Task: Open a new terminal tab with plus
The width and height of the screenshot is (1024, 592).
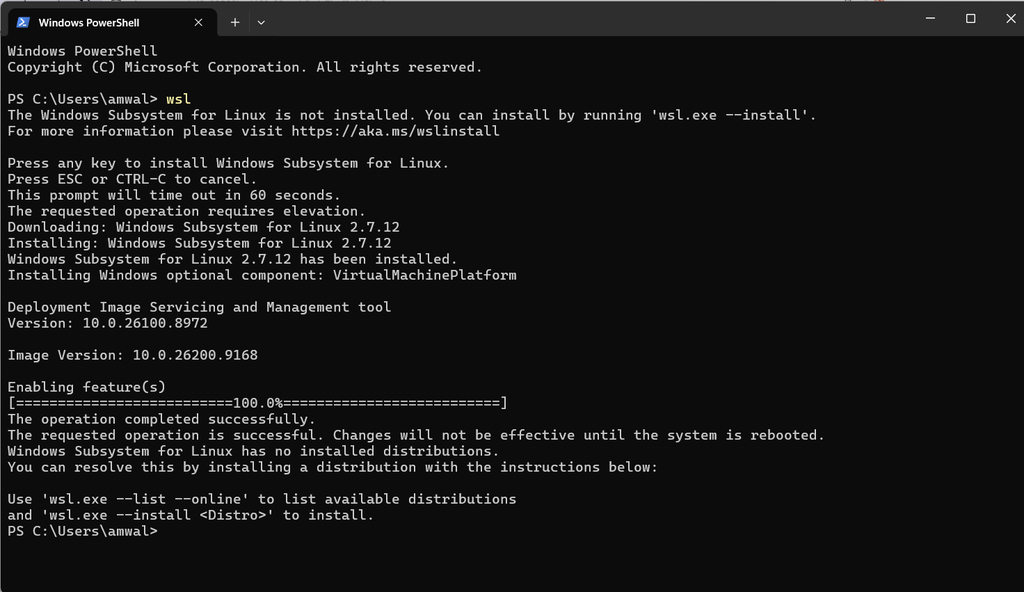Action: pyautogui.click(x=235, y=22)
